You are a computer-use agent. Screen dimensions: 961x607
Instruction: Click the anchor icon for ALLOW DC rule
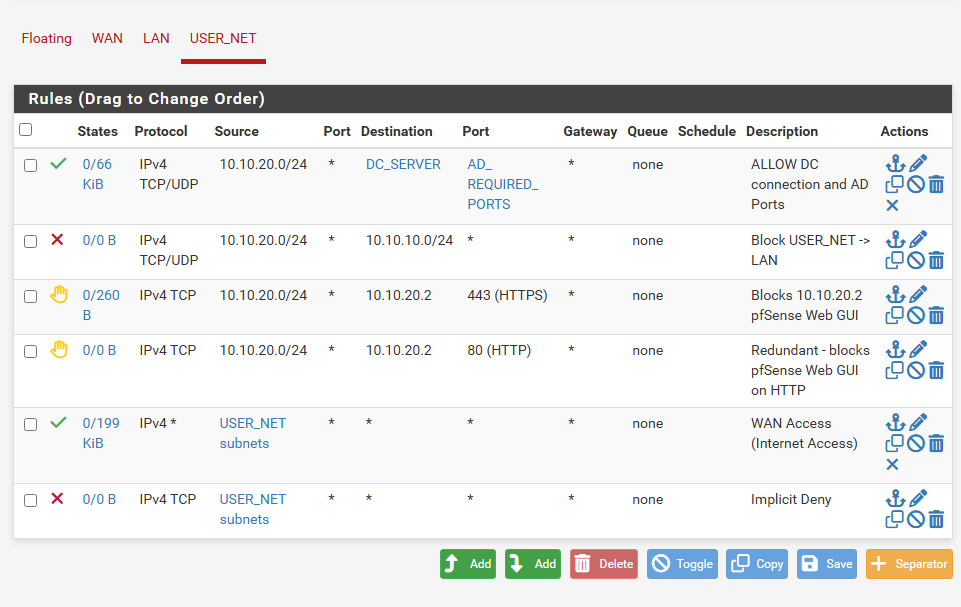coord(895,164)
